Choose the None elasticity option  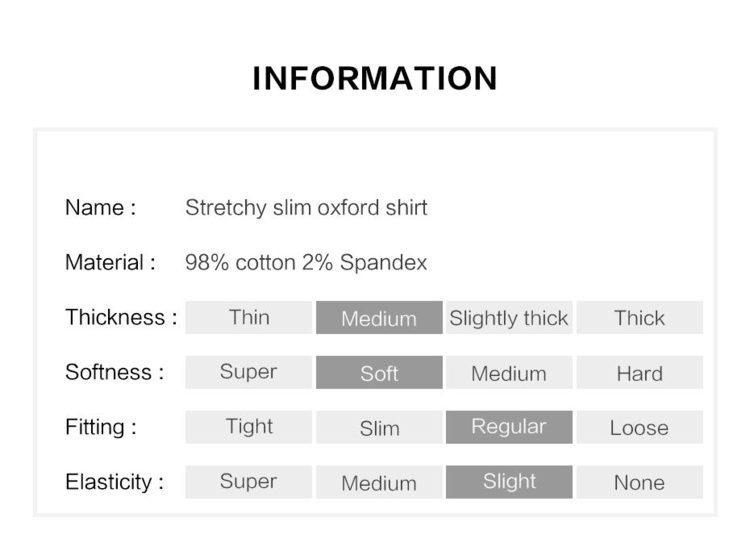click(640, 482)
